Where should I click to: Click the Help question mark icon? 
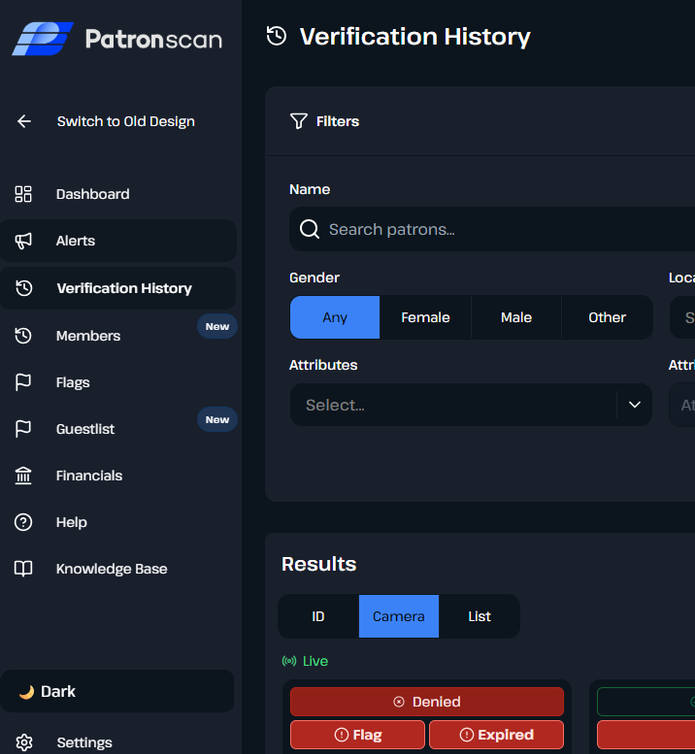(23, 522)
